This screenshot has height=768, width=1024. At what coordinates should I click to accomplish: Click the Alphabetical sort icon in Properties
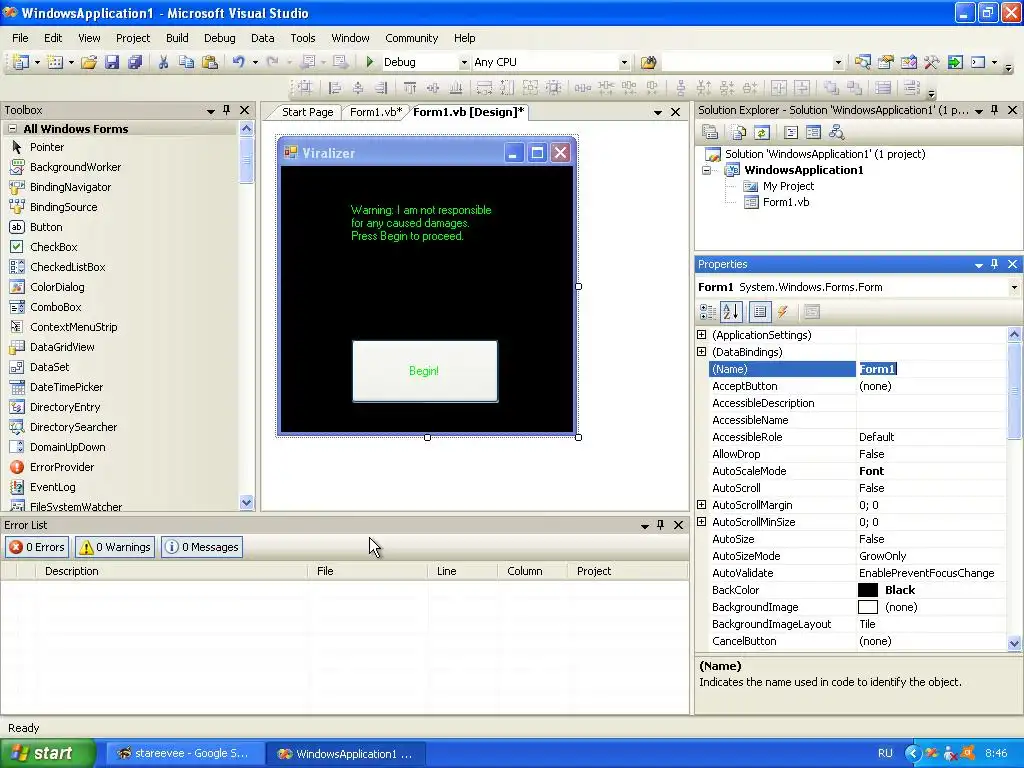(731, 312)
